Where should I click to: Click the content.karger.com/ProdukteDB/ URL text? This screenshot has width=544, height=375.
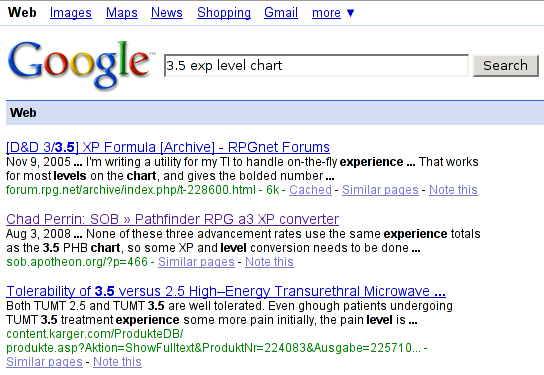point(95,334)
